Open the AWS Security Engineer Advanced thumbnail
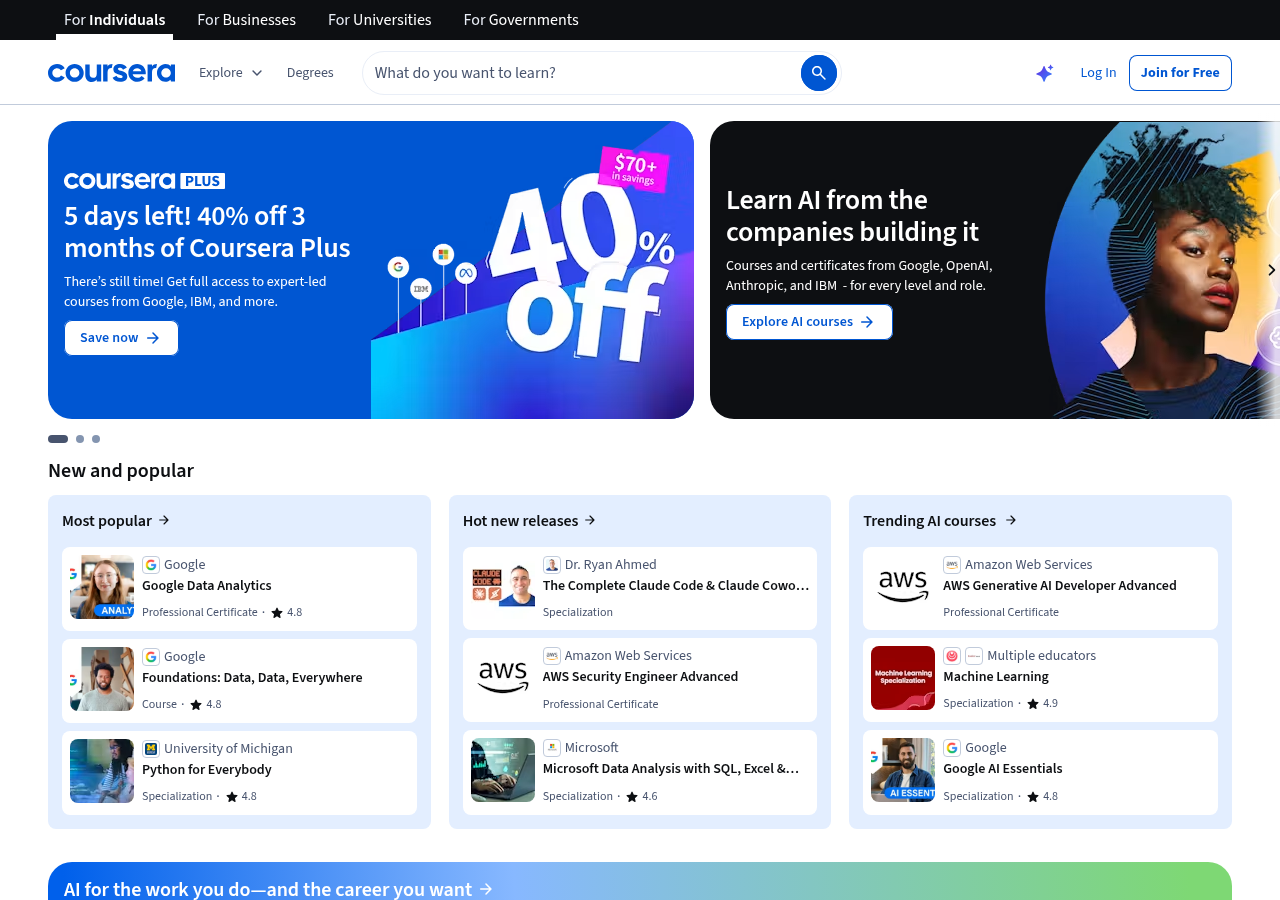The image size is (1280, 900). (x=503, y=678)
